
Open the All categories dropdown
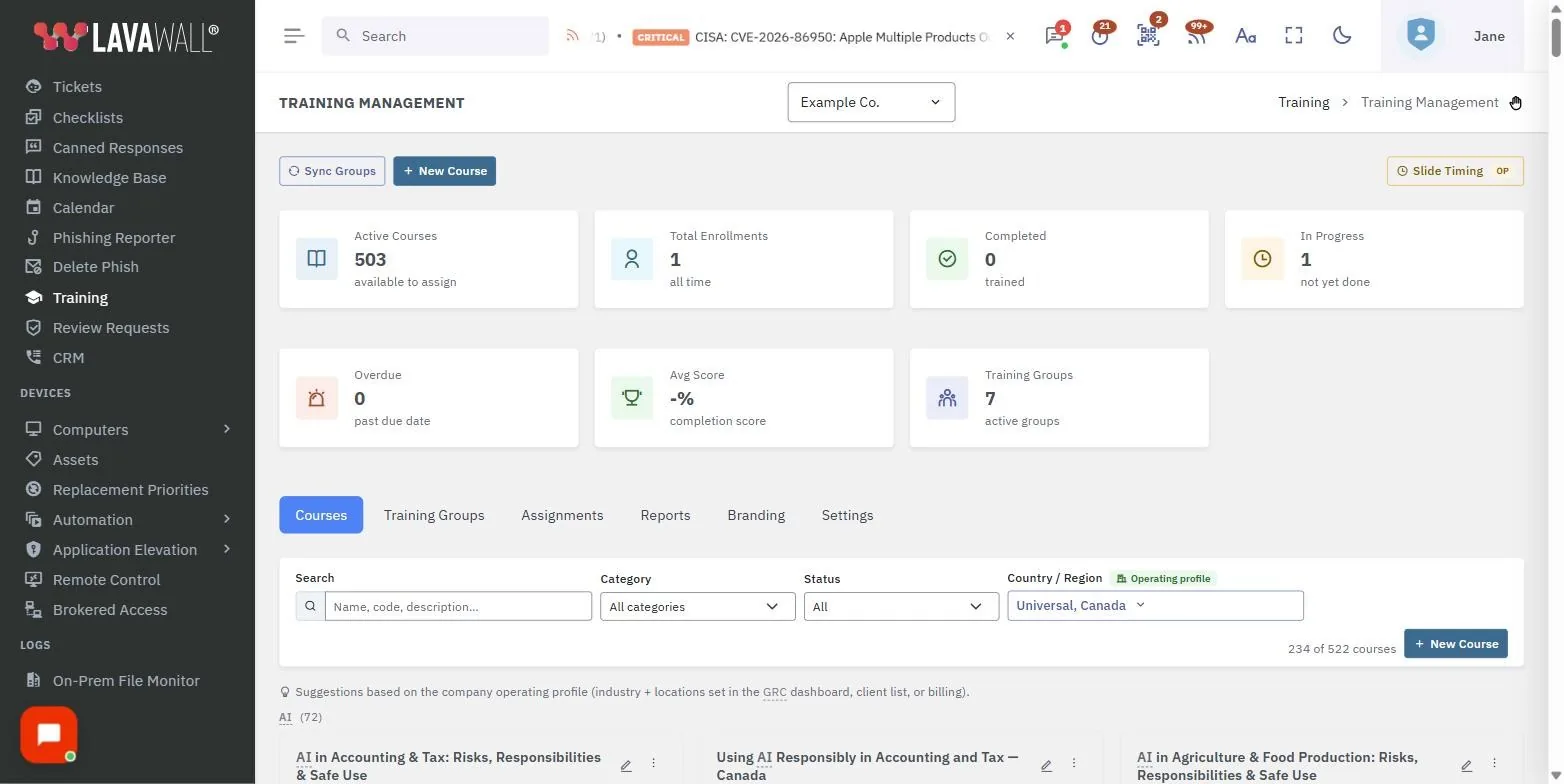pos(697,606)
